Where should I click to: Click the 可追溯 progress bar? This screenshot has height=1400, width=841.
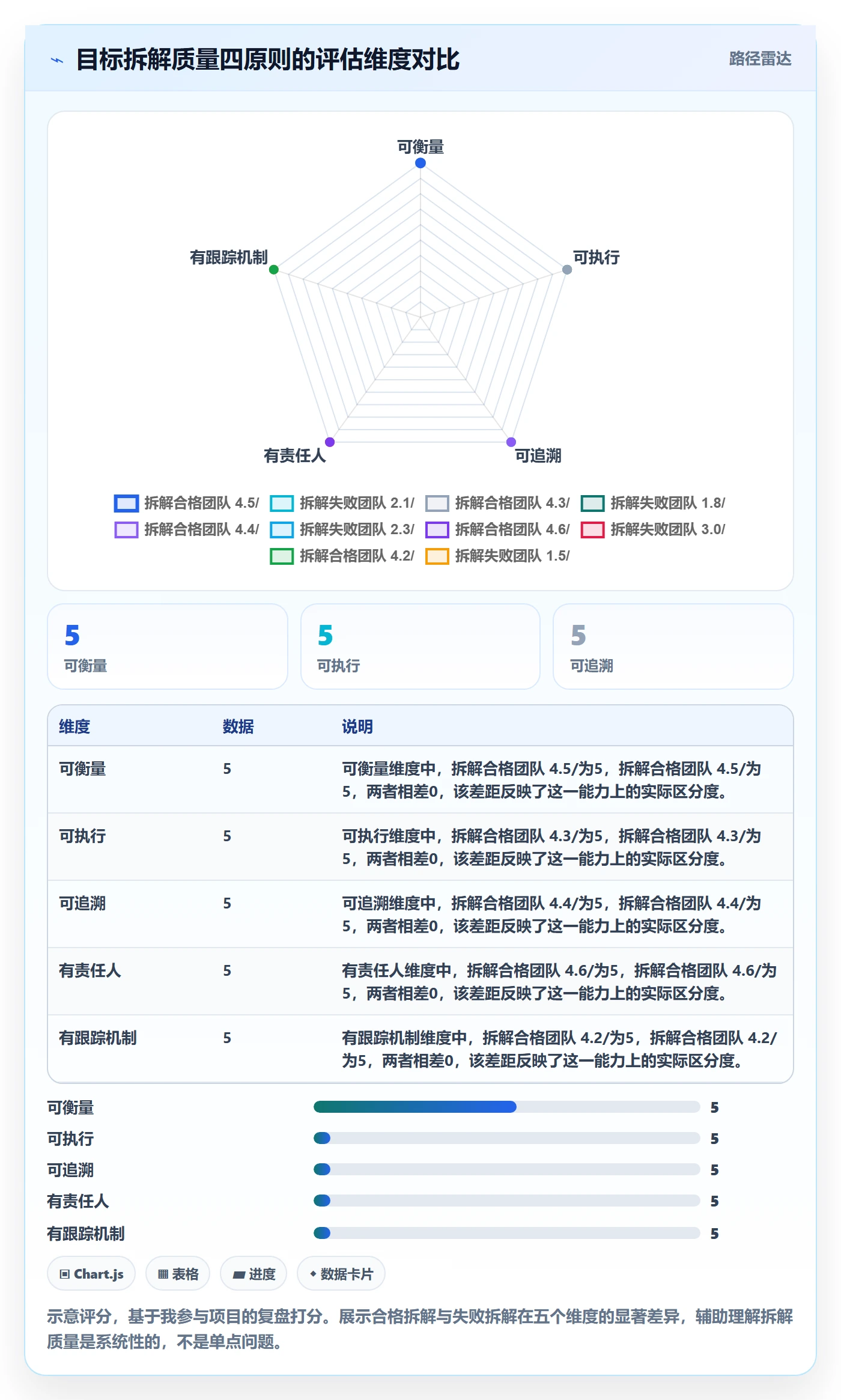click(x=507, y=1169)
